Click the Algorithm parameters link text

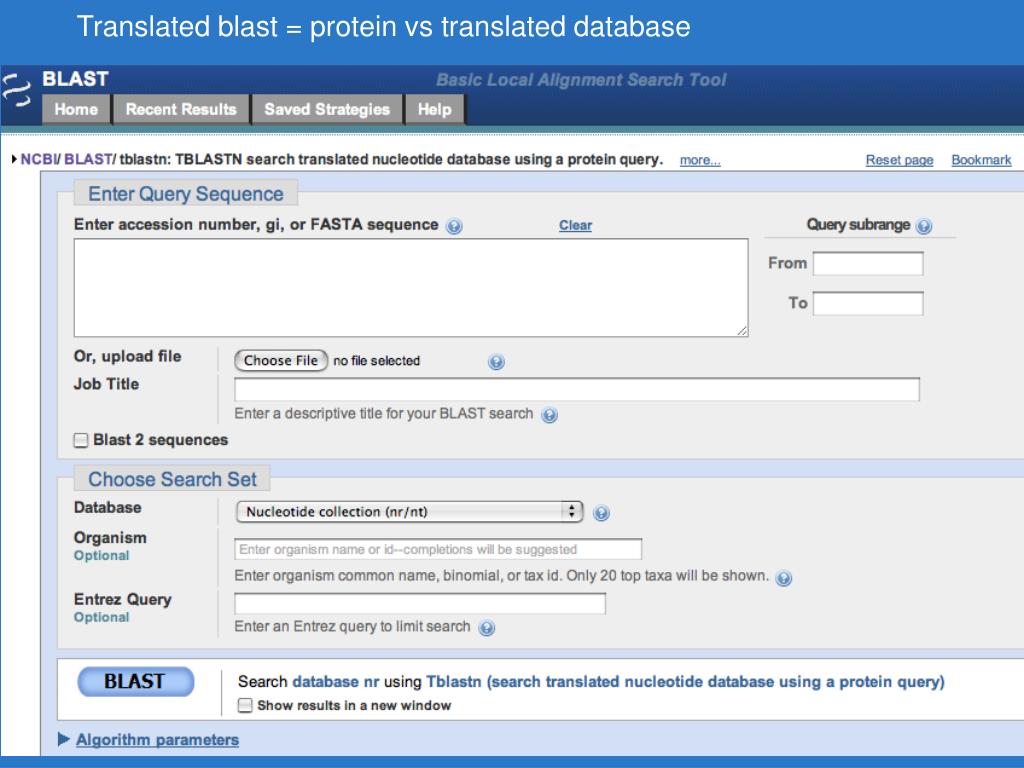[x=157, y=740]
